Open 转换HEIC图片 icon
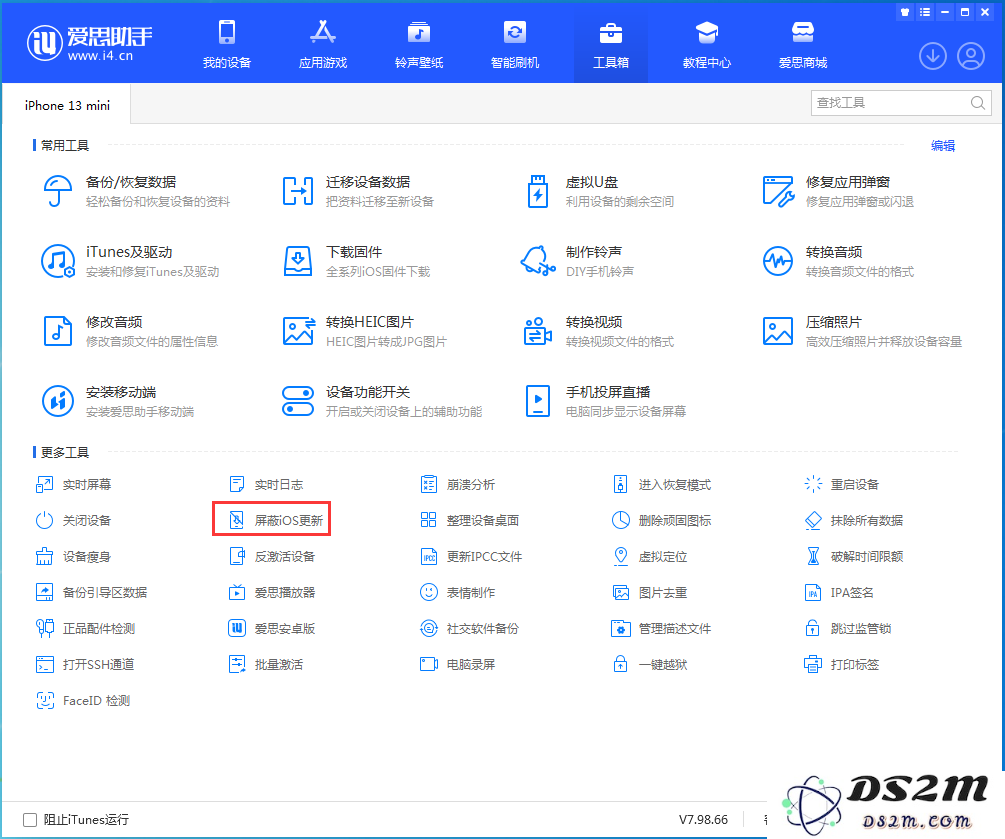 [x=299, y=331]
